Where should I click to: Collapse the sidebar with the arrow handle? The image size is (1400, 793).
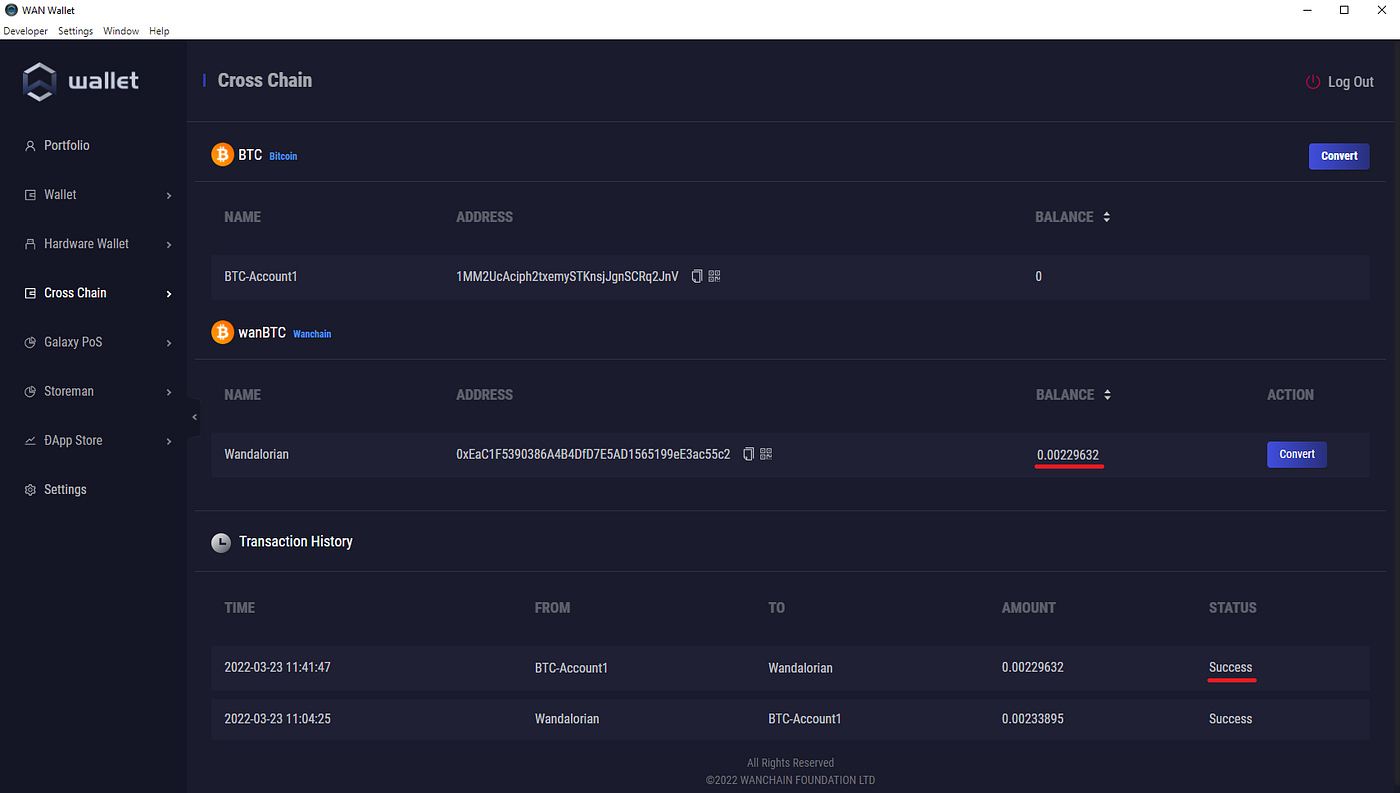[x=194, y=417]
